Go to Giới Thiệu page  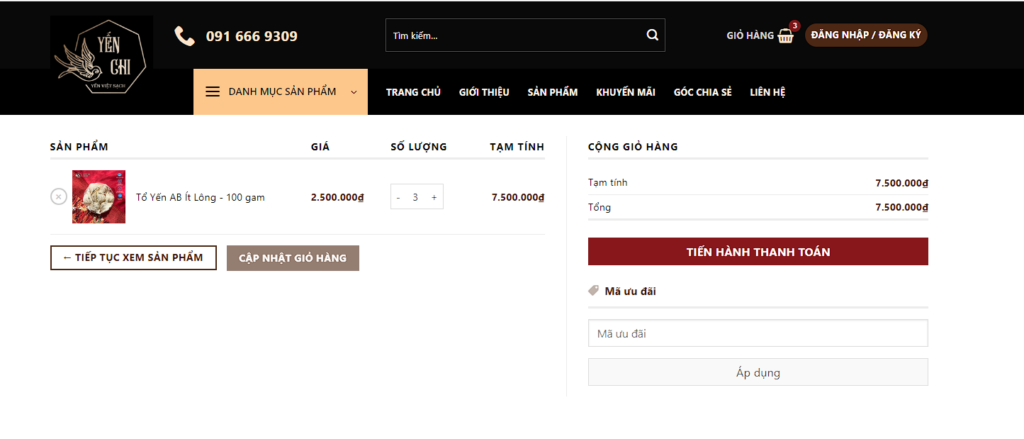point(484,92)
